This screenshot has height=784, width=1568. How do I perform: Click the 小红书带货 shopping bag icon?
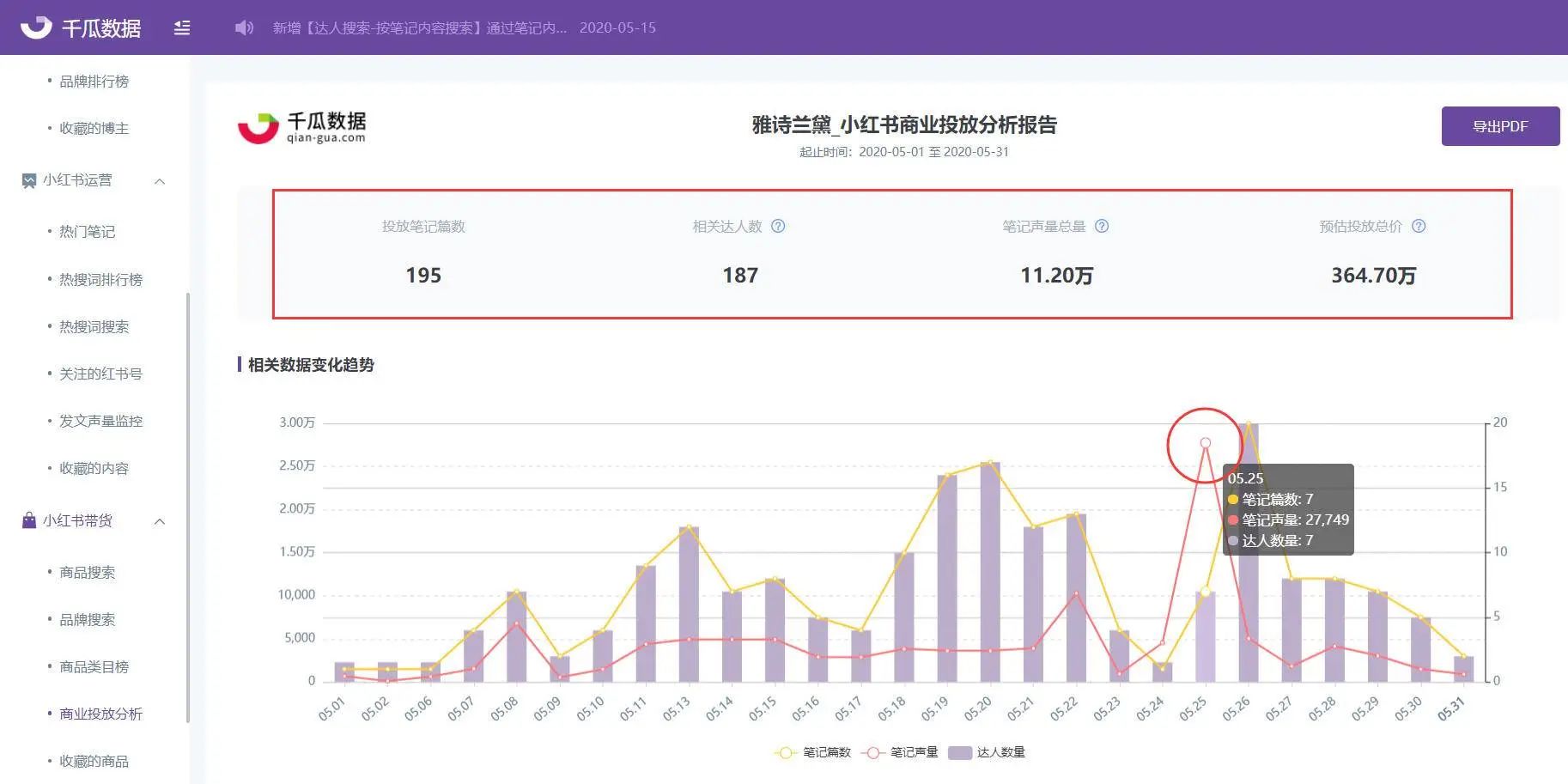(29, 520)
